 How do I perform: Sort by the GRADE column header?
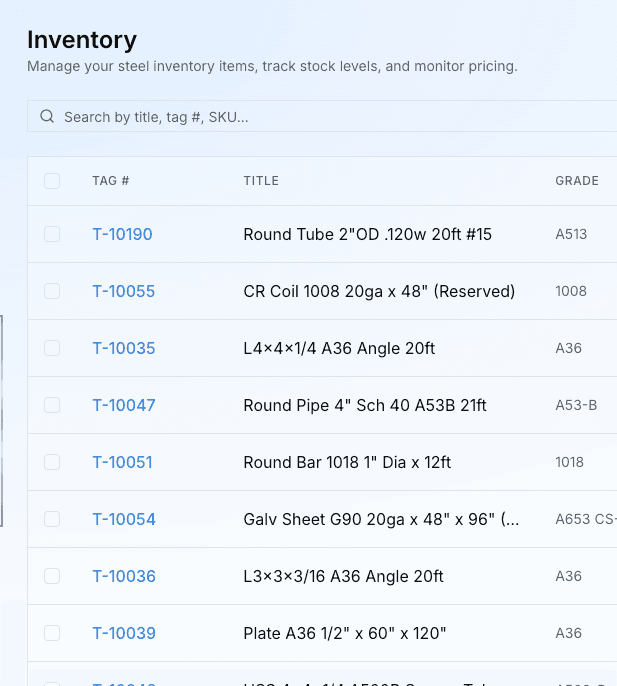tap(577, 181)
